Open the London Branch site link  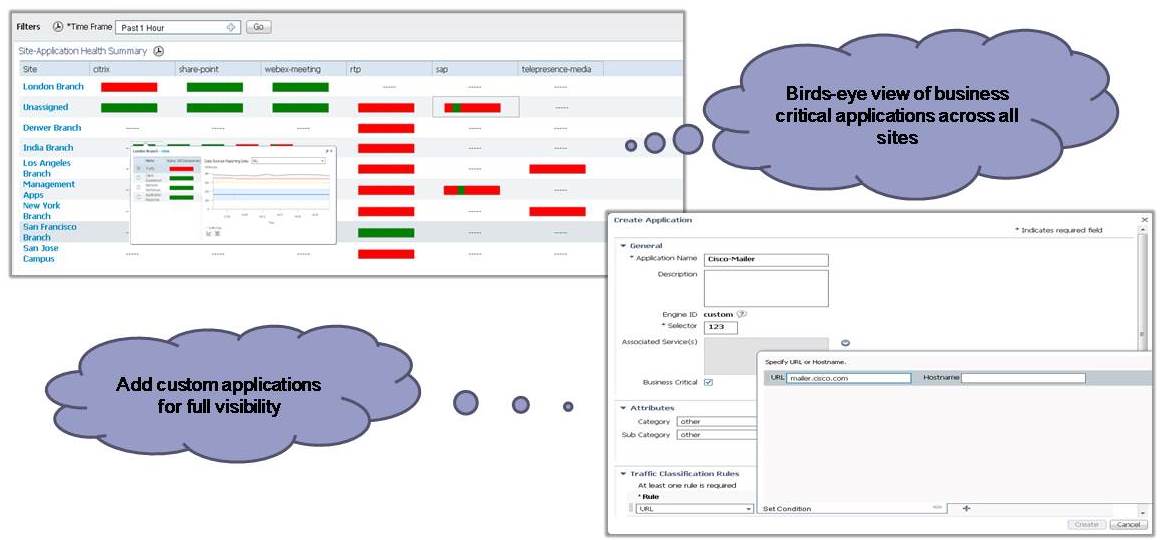coord(52,87)
